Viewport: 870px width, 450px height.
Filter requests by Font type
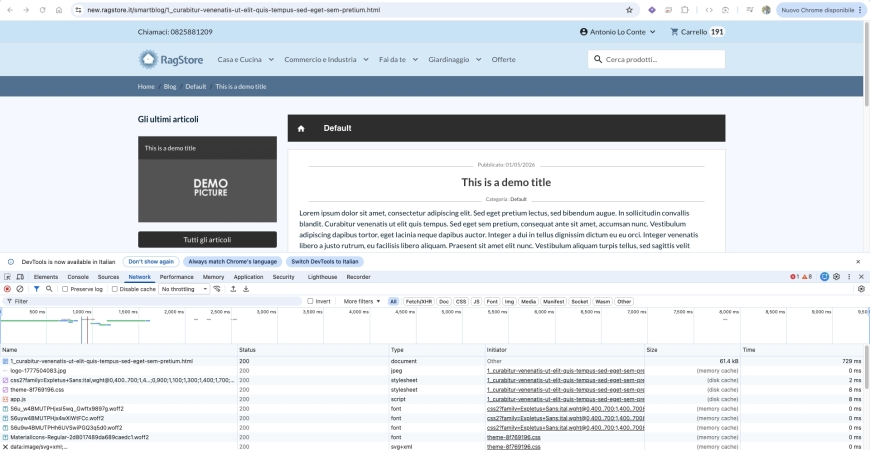point(492,301)
